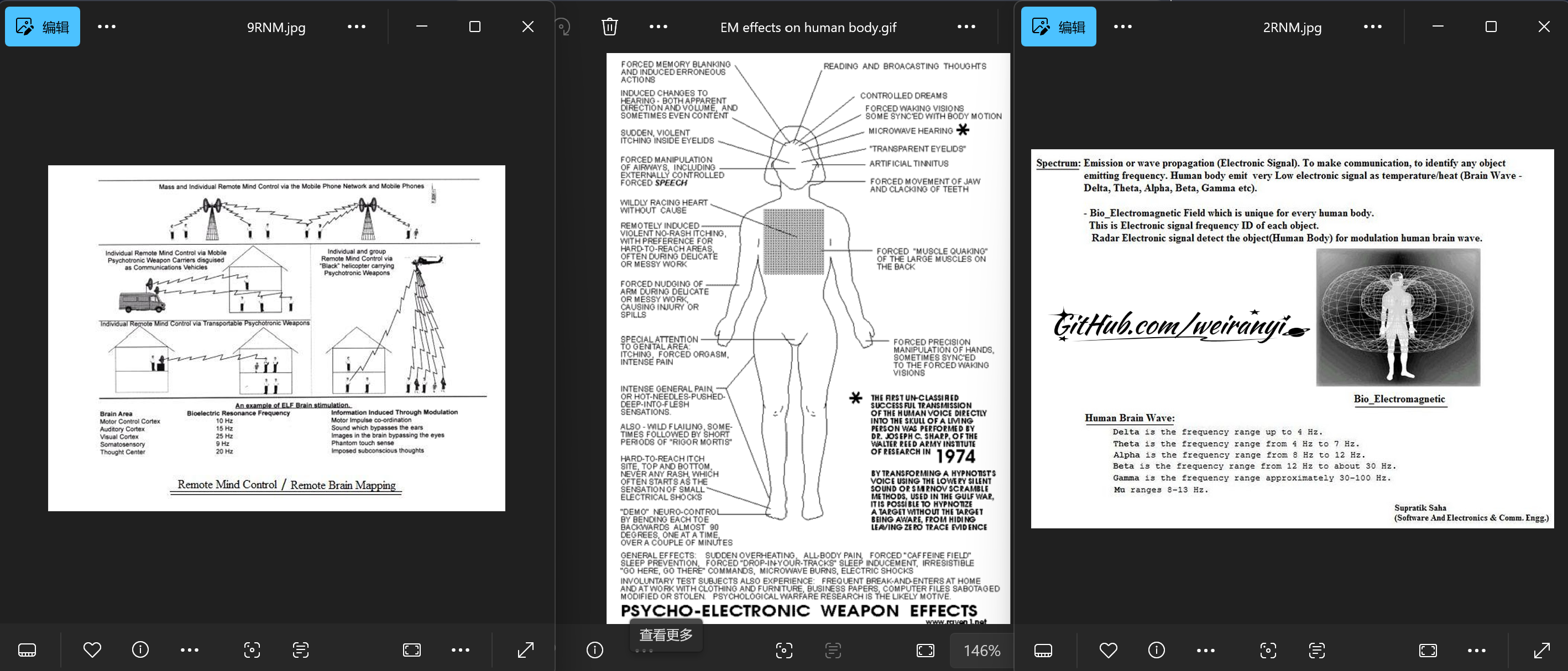
Task: Run visual search scan on 9RNM.jpg
Action: coord(252,649)
